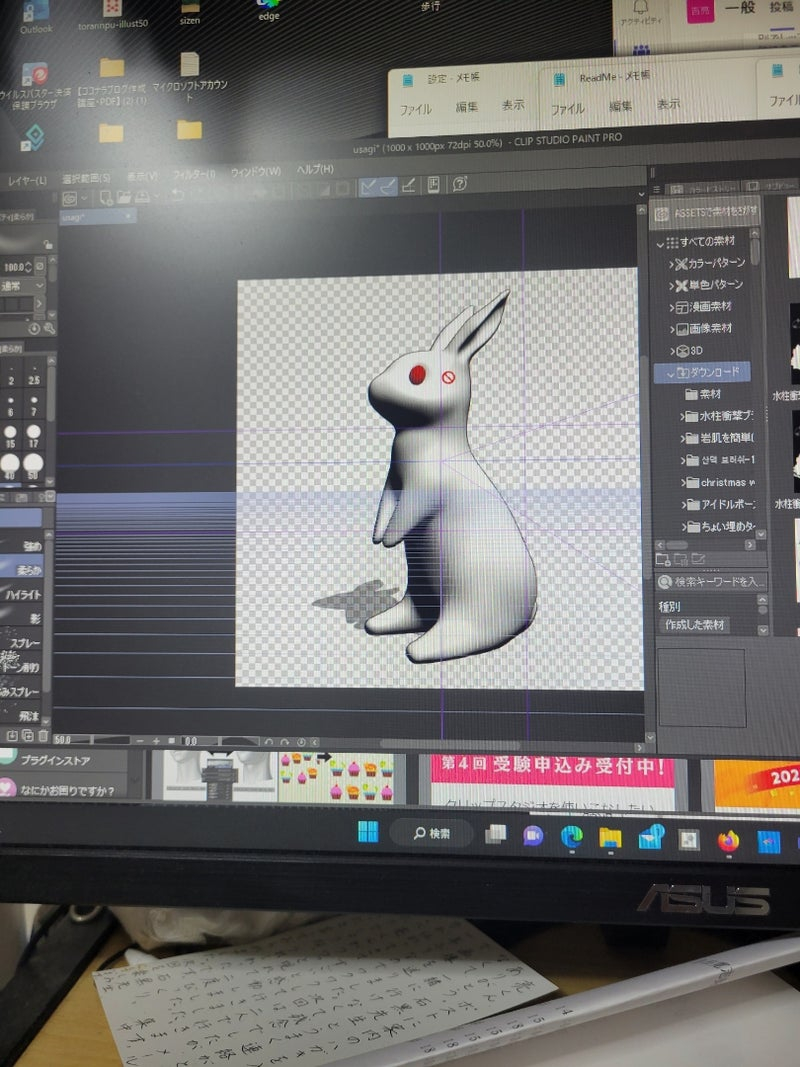Screen dimensions: 800x1067
Task: Open Firefox from the taskbar
Action: (x=729, y=841)
